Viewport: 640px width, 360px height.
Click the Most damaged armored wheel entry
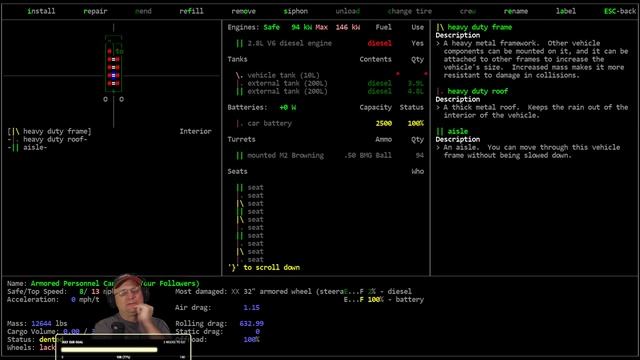pyautogui.click(x=260, y=291)
